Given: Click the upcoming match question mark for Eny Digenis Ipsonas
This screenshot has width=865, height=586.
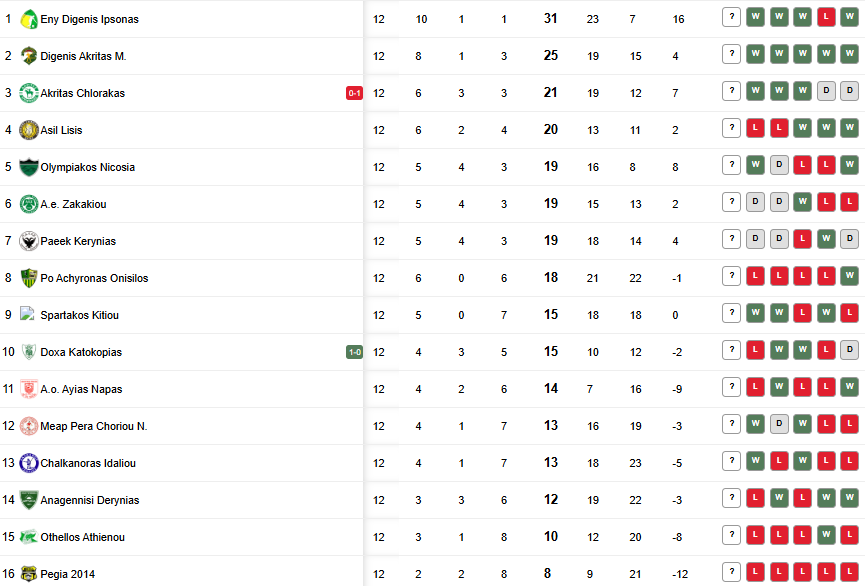Looking at the screenshot, I should [731, 17].
